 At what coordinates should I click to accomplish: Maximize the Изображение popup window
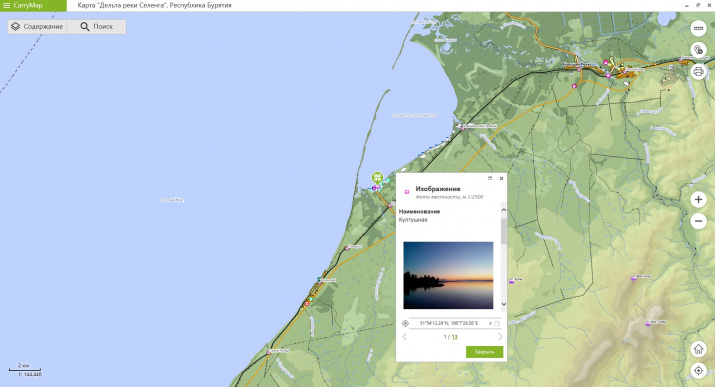[x=490, y=178]
